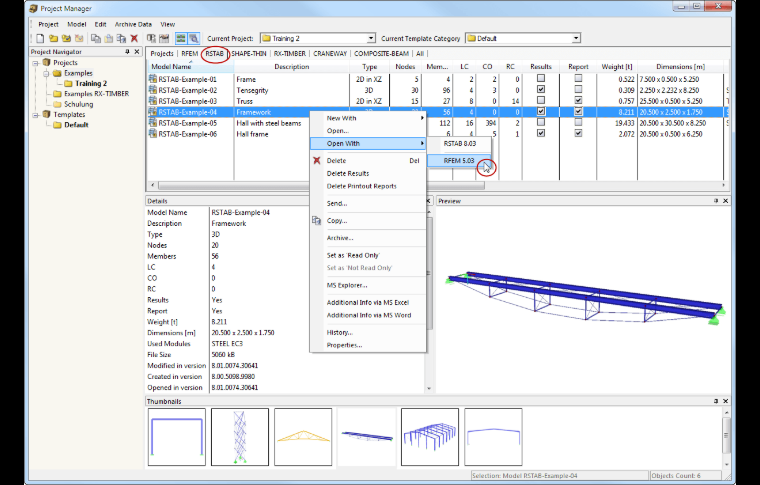
Task: Click the model icon of RSTAB-Example-02
Action: point(153,90)
